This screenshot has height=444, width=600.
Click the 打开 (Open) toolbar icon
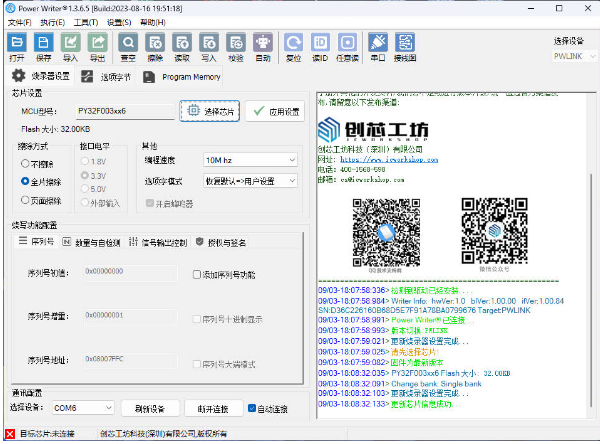17,42
